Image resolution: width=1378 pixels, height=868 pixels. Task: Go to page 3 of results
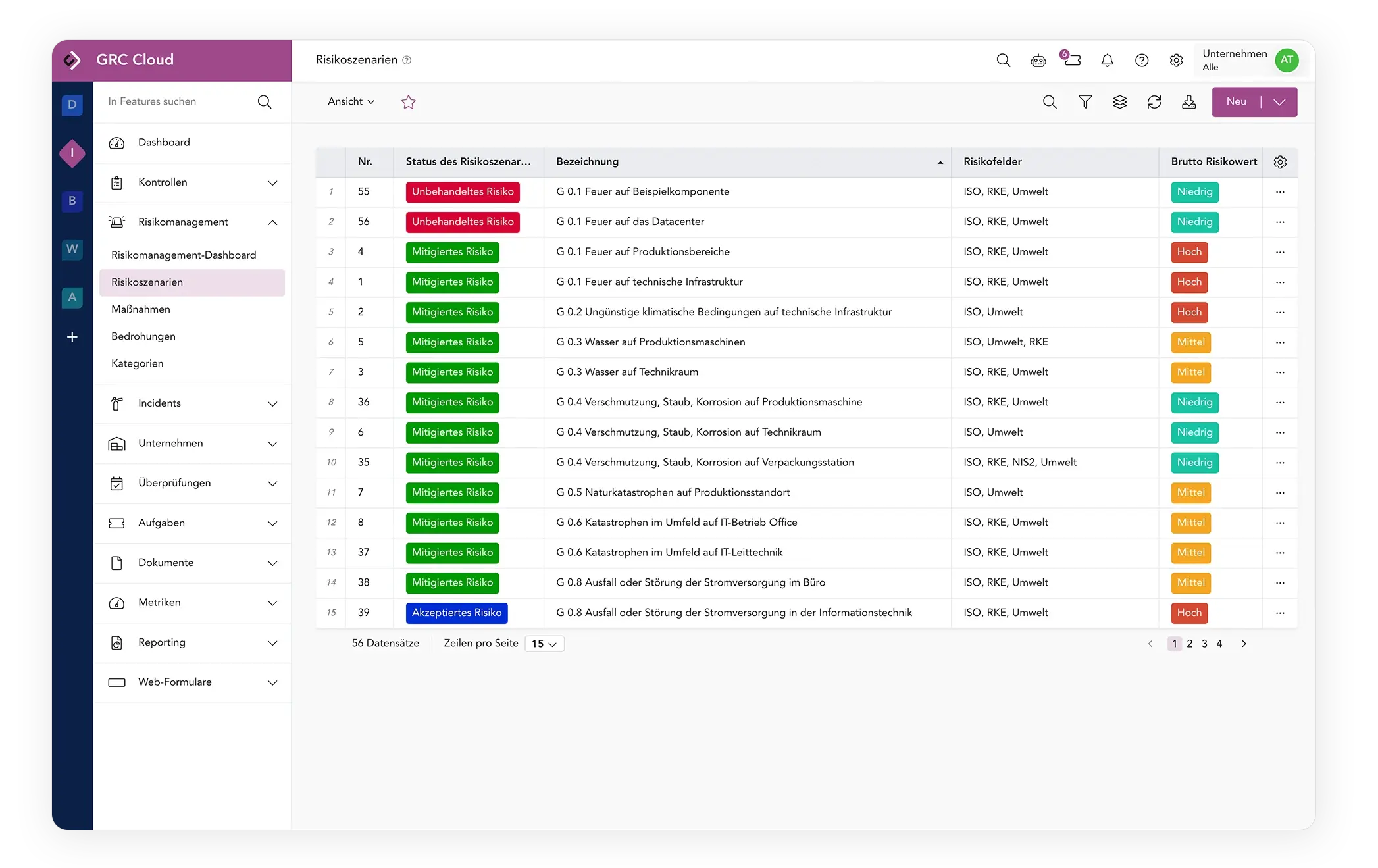pos(1204,644)
